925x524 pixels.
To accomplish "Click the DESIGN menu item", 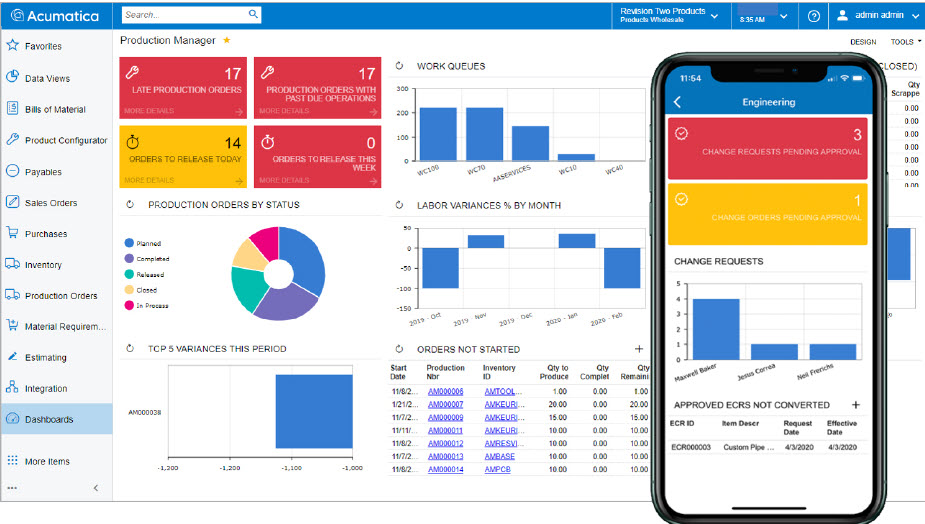I will click(863, 42).
